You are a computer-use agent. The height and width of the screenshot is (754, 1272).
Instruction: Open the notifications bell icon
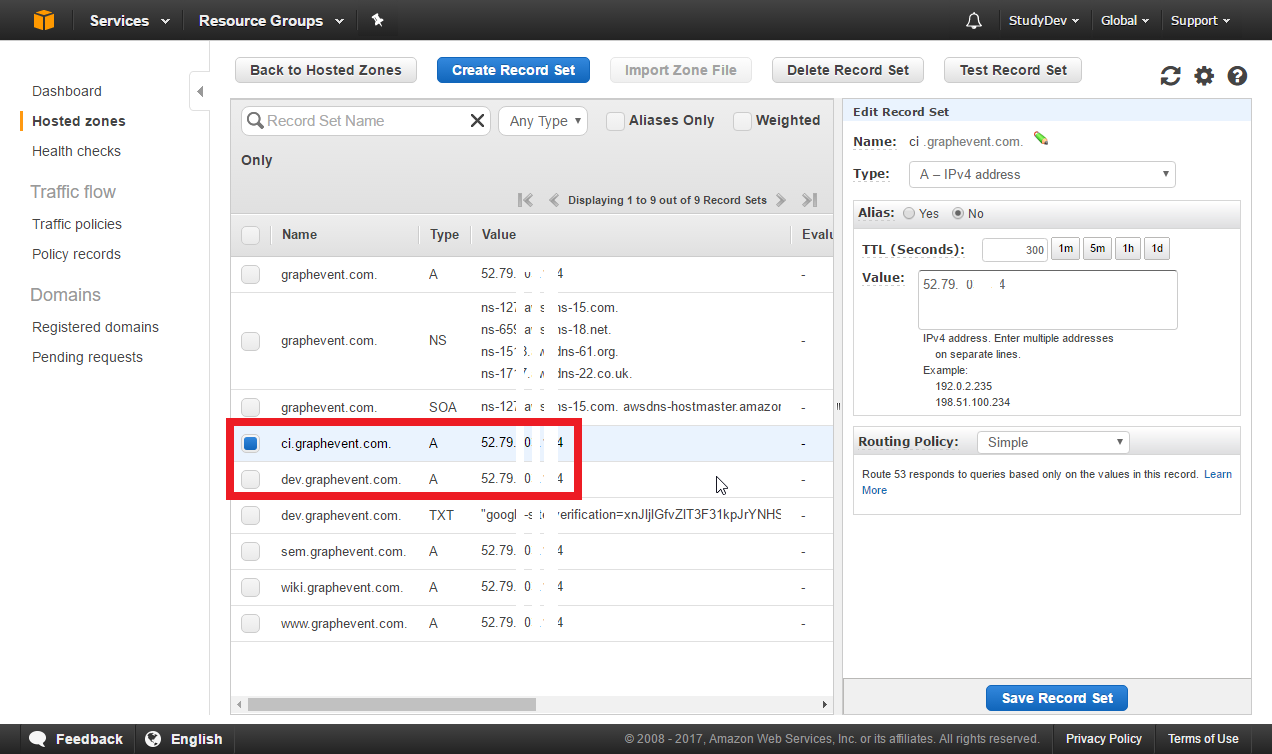point(974,21)
